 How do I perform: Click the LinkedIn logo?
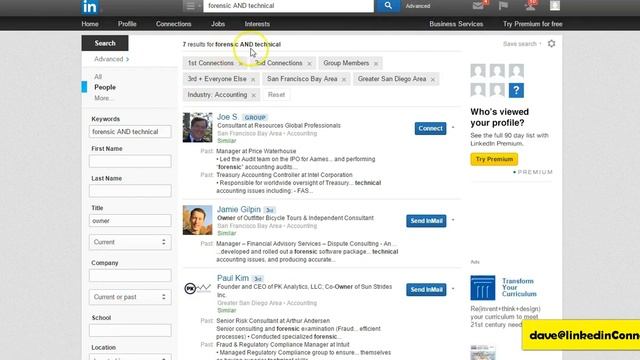coord(89,7)
